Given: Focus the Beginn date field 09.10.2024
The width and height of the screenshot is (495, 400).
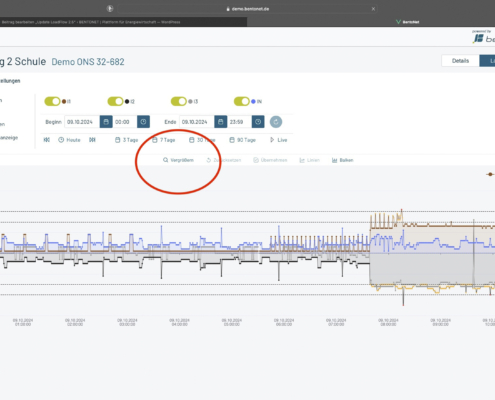Looking at the screenshot, I should click(82, 122).
